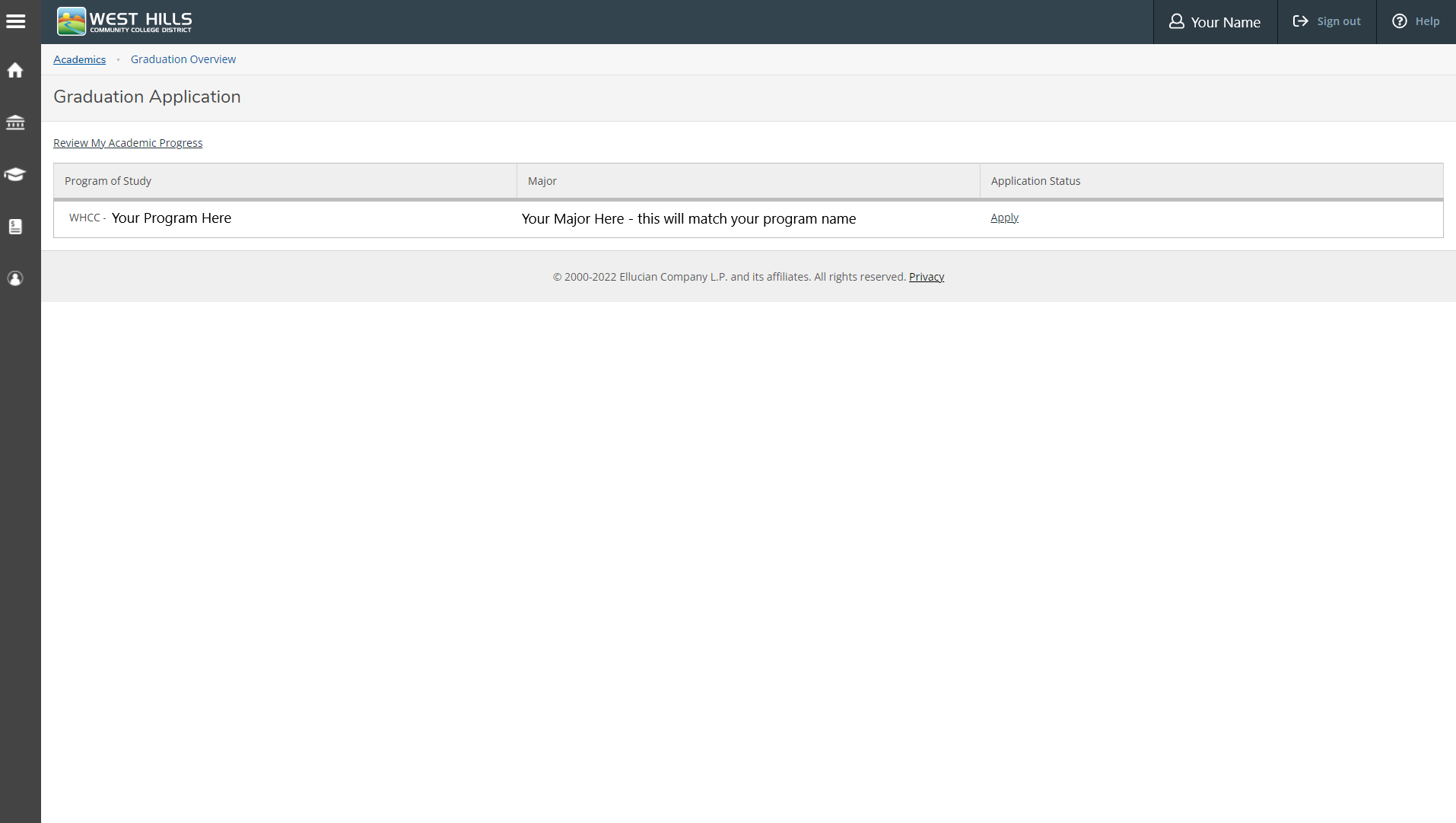Open Academics graduation cap icon
The height and width of the screenshot is (823, 1456).
(x=15, y=174)
